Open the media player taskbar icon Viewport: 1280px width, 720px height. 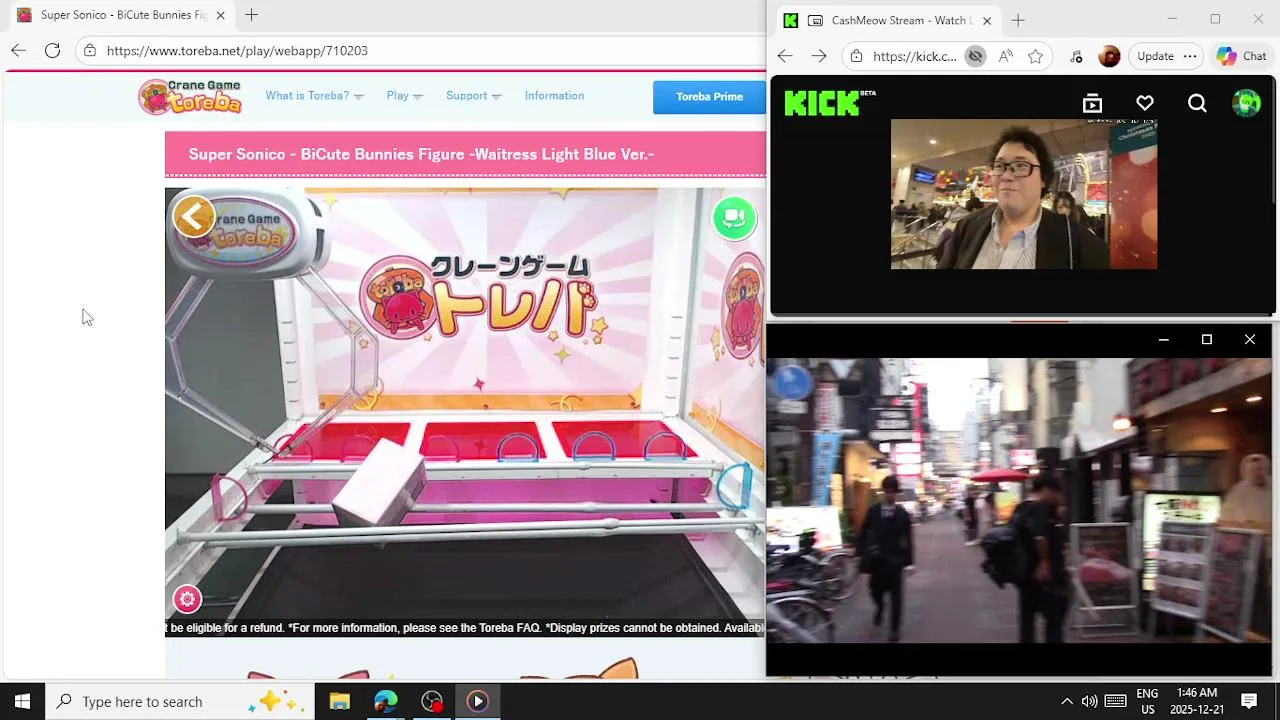pyautogui.click(x=477, y=701)
